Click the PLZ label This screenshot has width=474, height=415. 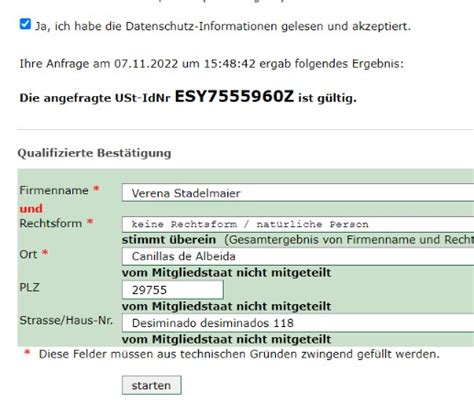tap(29, 287)
